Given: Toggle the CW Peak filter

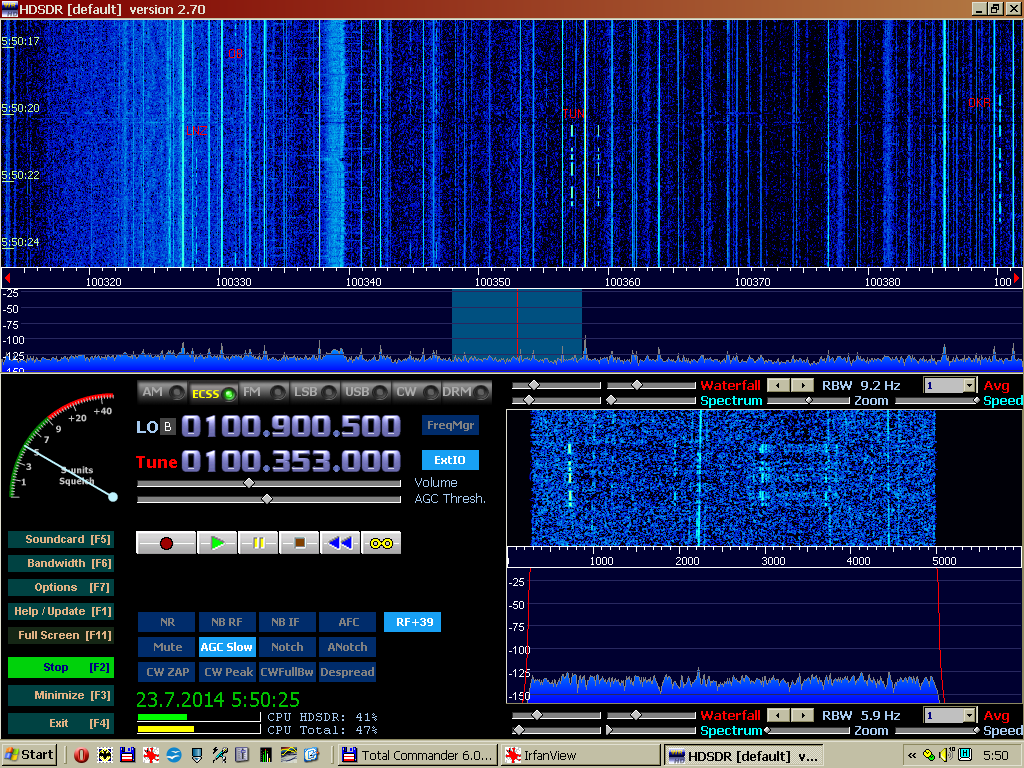Looking at the screenshot, I should [x=227, y=672].
